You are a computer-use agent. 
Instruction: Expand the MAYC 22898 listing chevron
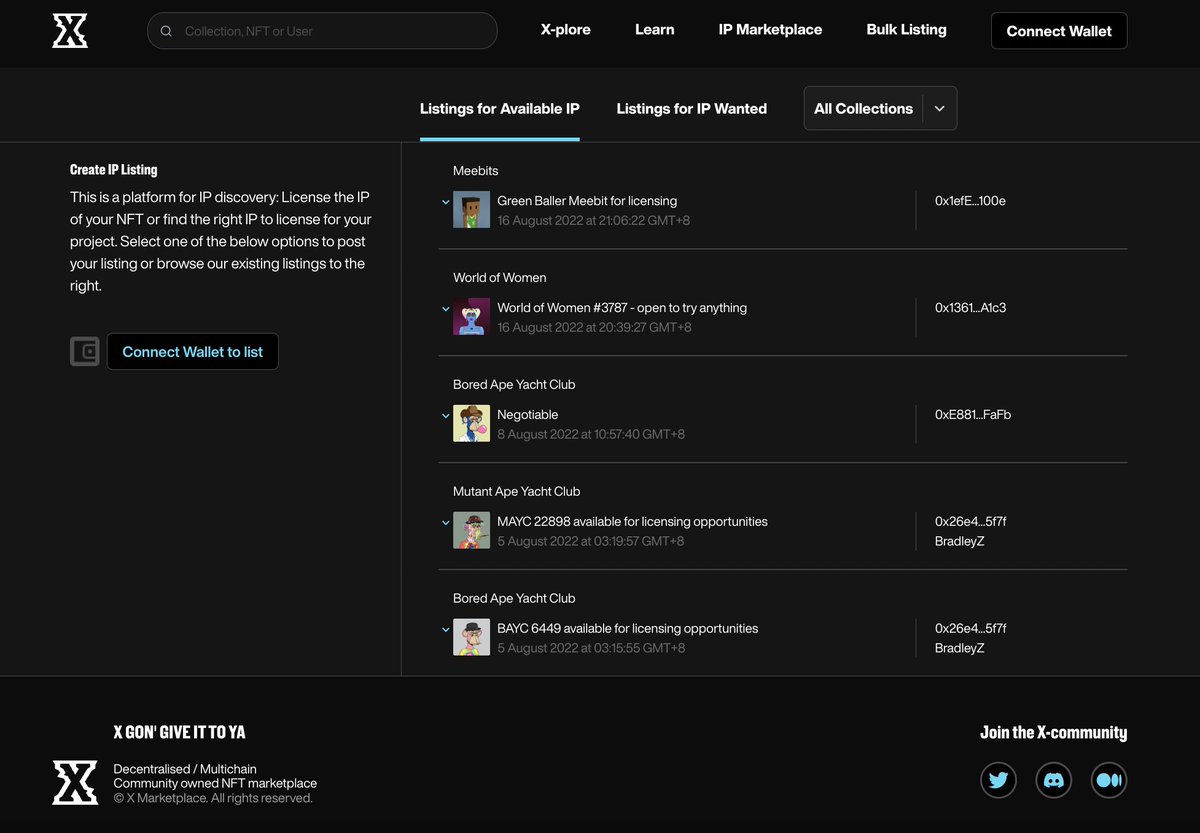[x=446, y=523]
